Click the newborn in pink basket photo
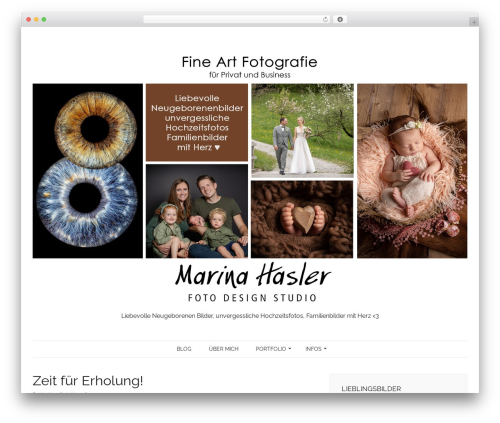 pyautogui.click(x=412, y=171)
